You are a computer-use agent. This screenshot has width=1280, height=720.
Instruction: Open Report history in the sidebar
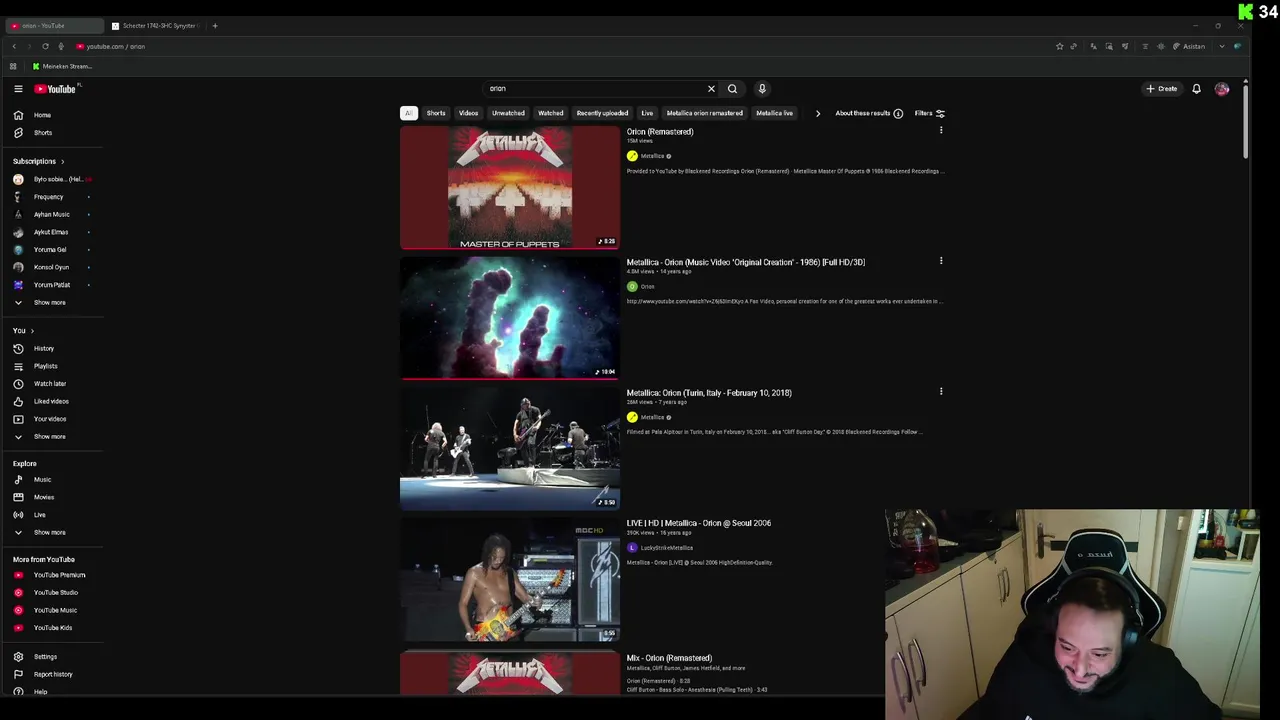coord(52,675)
